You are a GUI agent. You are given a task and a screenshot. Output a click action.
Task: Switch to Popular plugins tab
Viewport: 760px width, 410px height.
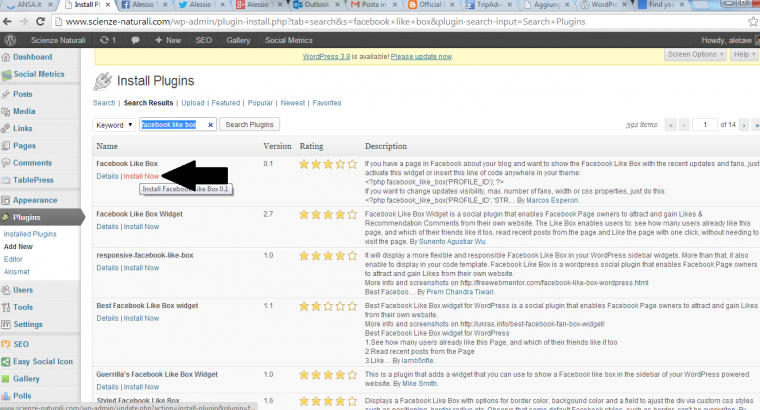click(x=260, y=103)
